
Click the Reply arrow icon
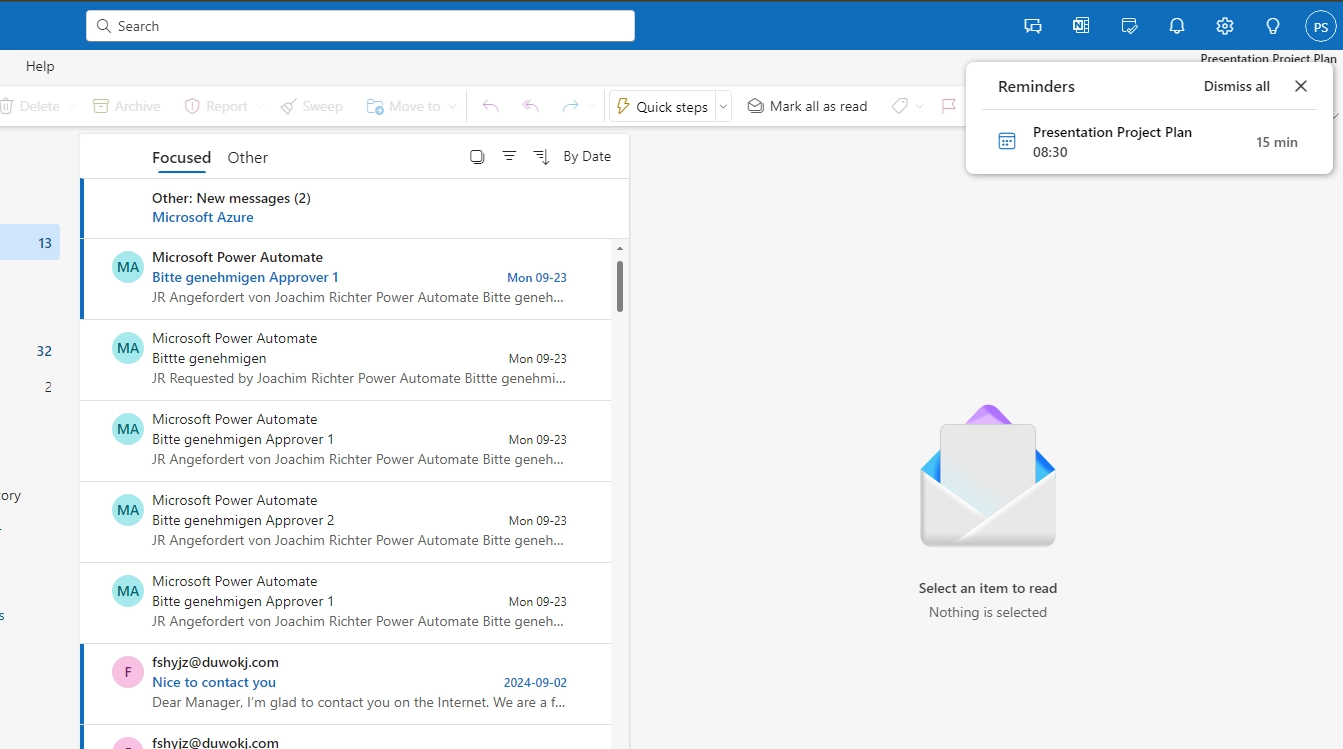(490, 106)
